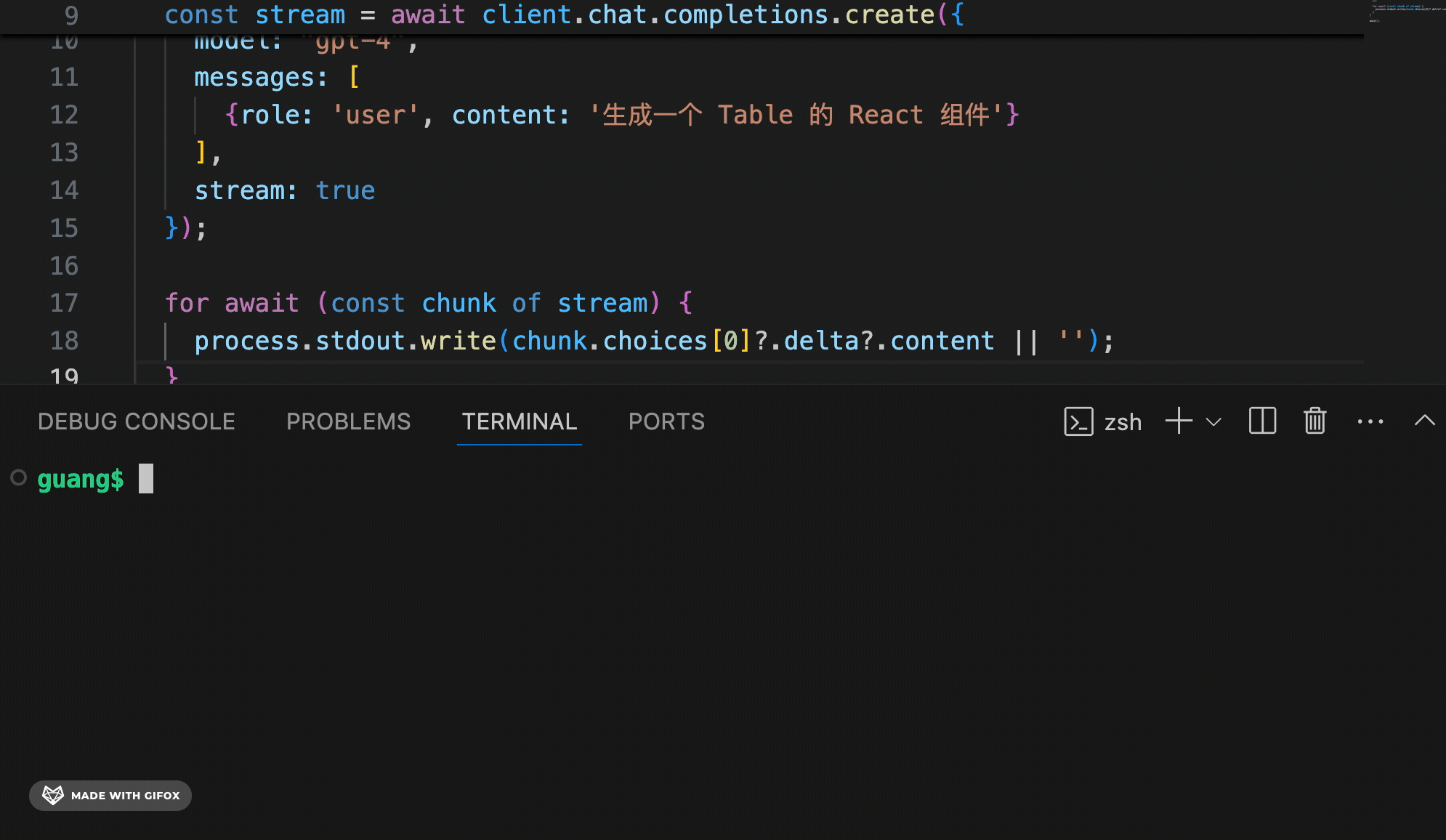Switch to the DEBUG CONSOLE tab
Screen dimensions: 1446x840
(136, 421)
